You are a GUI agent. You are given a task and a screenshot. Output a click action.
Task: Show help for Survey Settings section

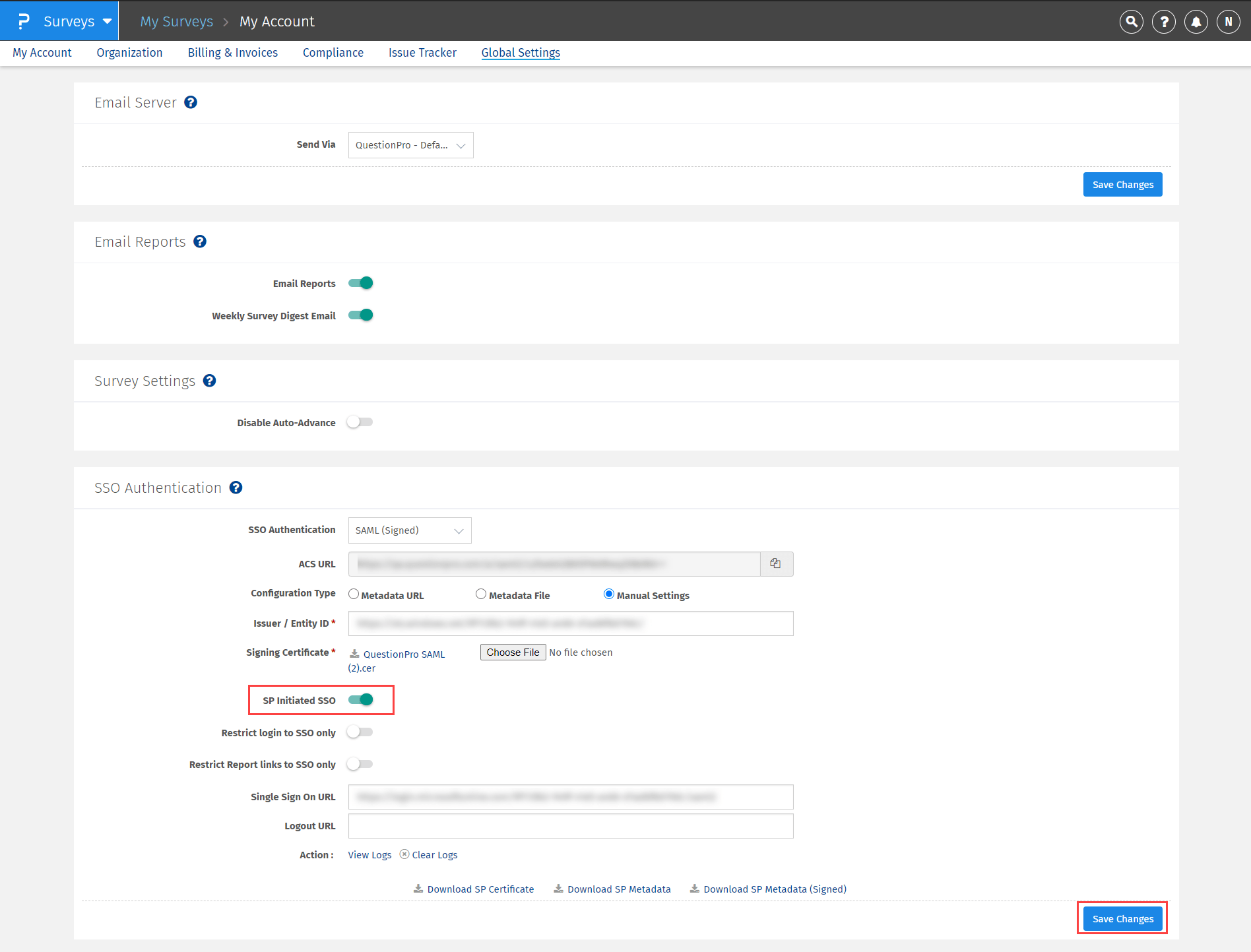[210, 381]
